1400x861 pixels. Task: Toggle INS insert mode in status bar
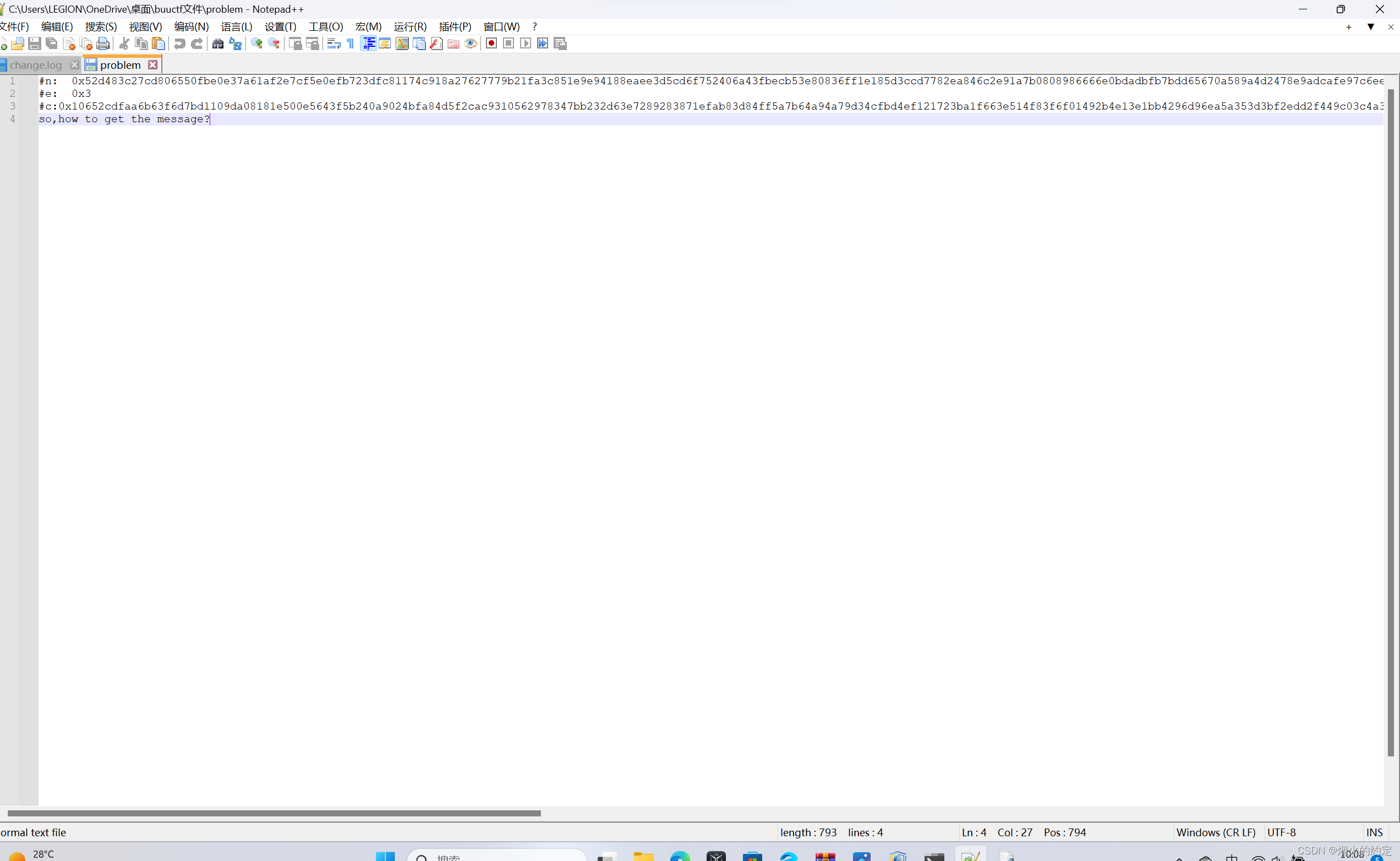coord(1374,832)
